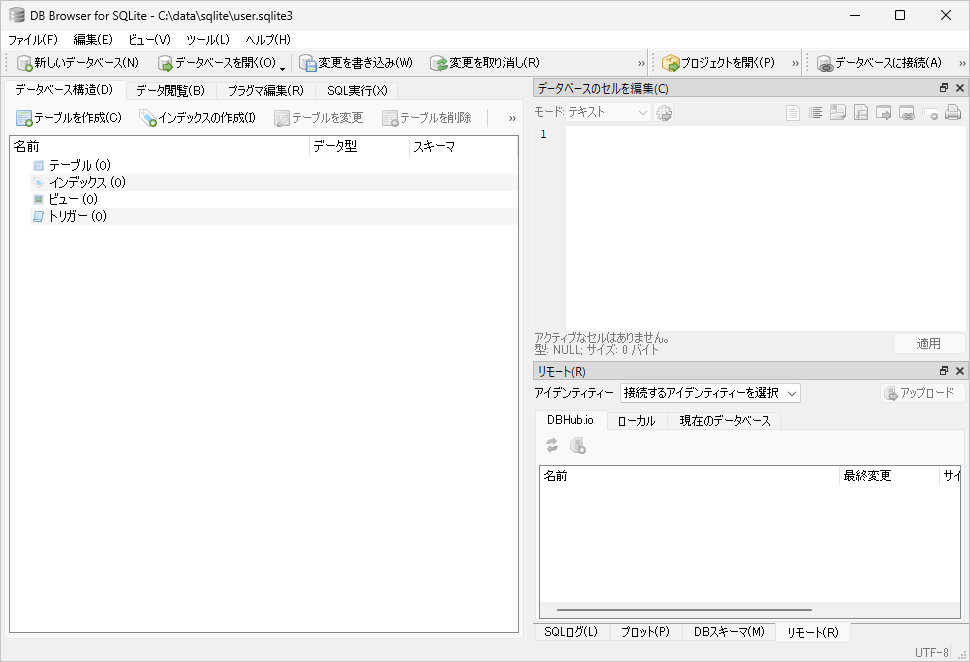Select the DBHub.io tab
970x662 pixels.
pyautogui.click(x=570, y=420)
